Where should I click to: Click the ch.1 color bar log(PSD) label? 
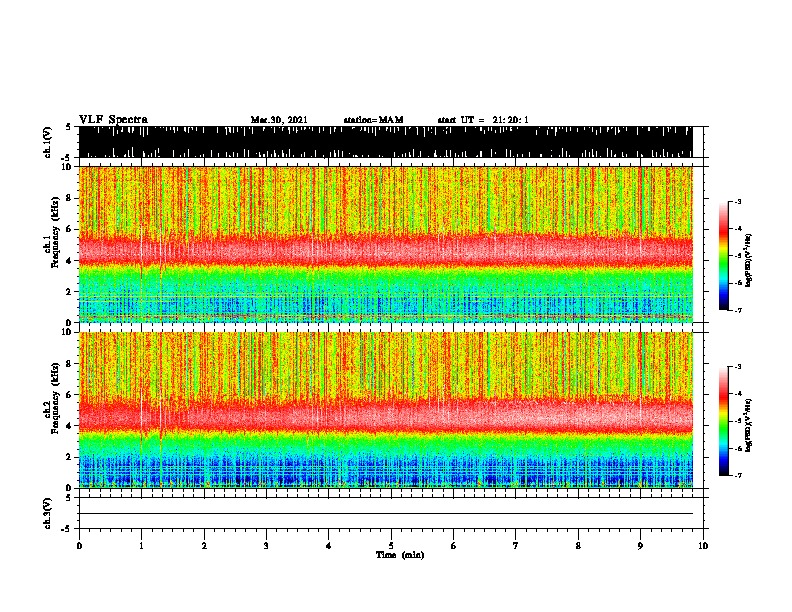(749, 260)
